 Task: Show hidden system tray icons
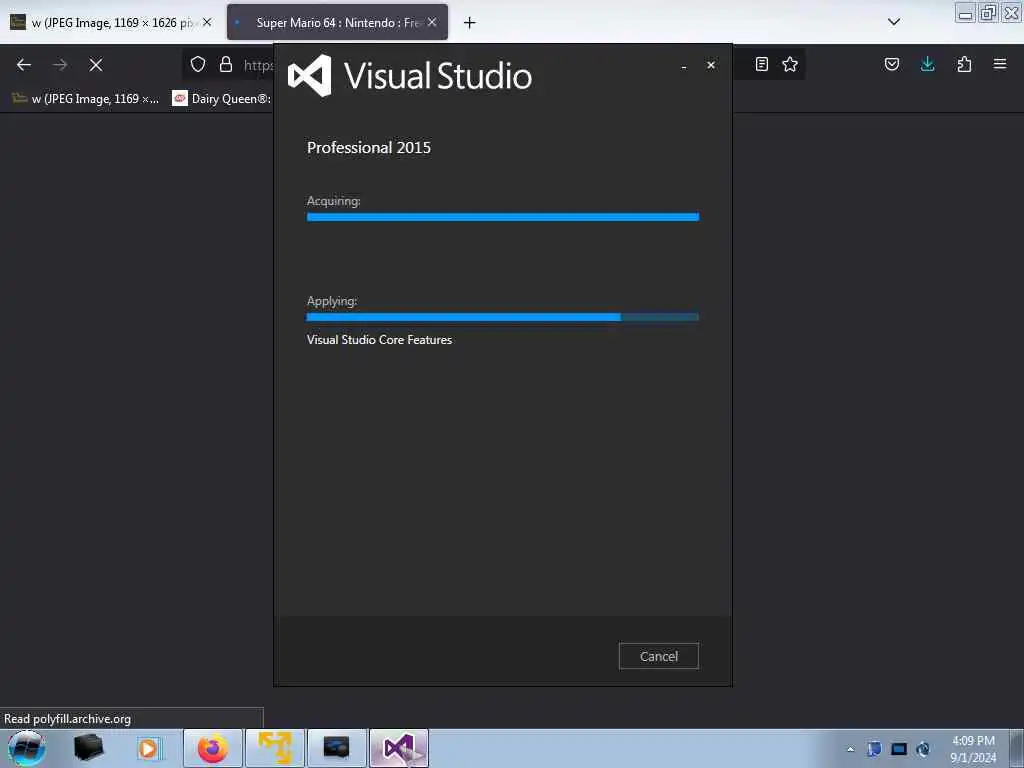coord(850,749)
